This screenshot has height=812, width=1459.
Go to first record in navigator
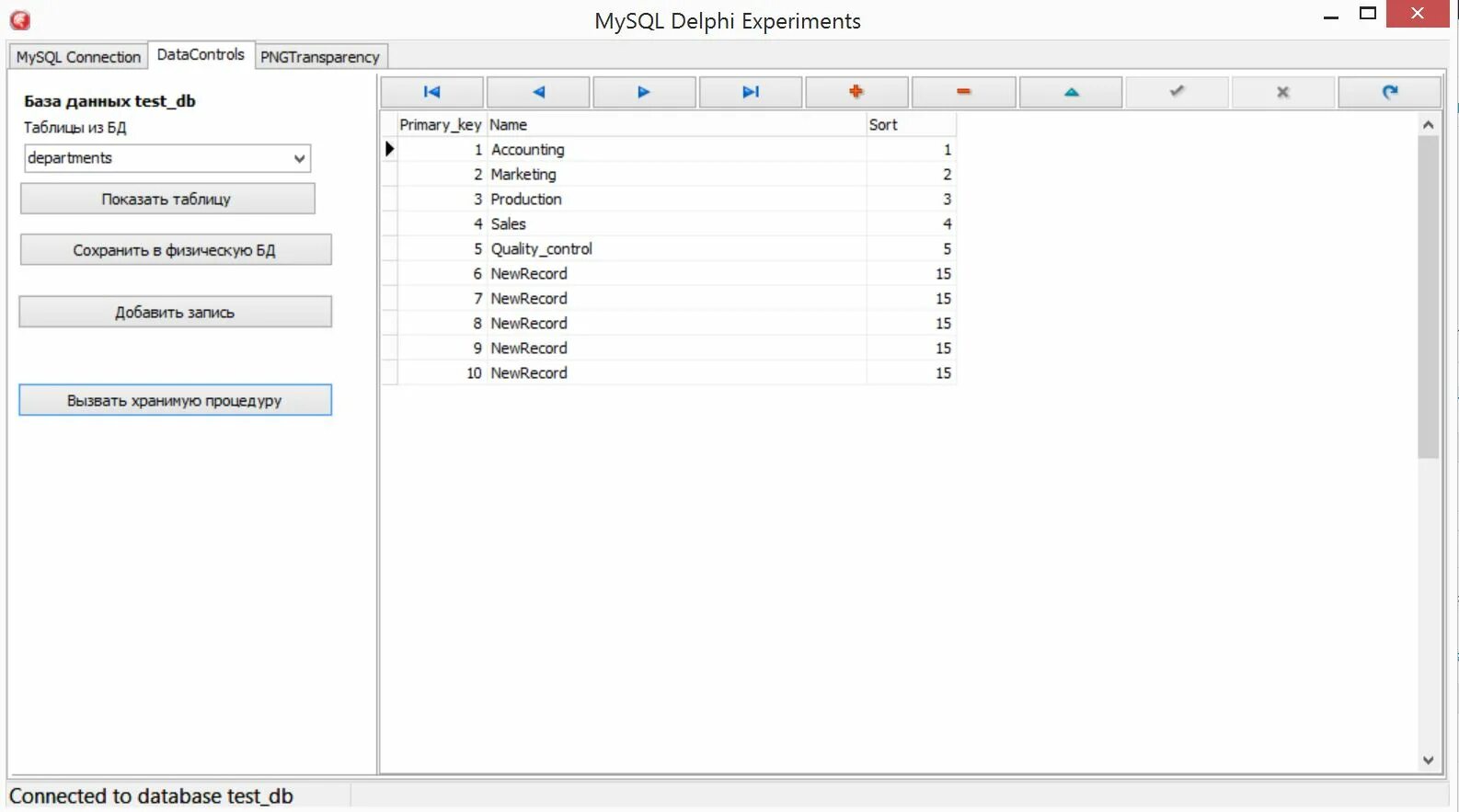click(432, 92)
